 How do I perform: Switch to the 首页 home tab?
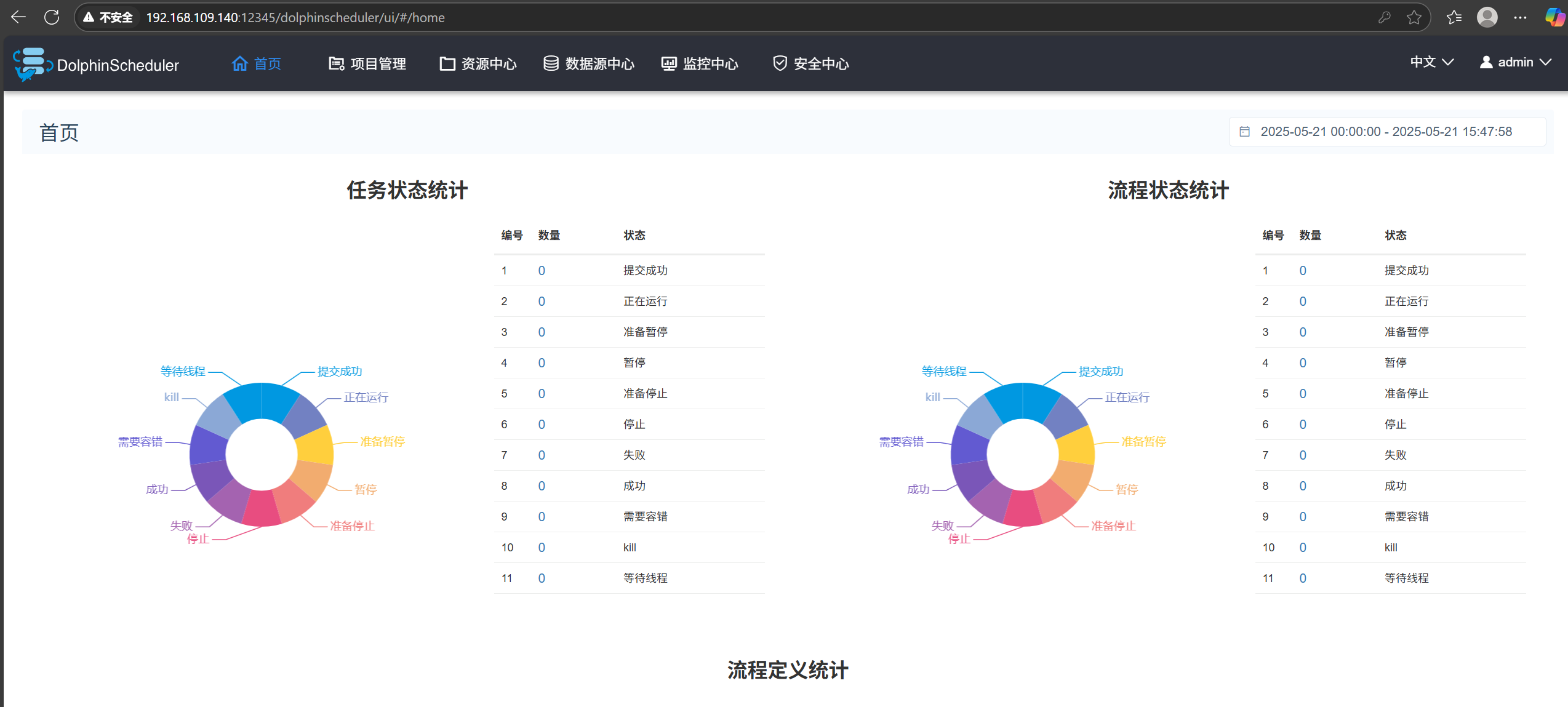(267, 63)
